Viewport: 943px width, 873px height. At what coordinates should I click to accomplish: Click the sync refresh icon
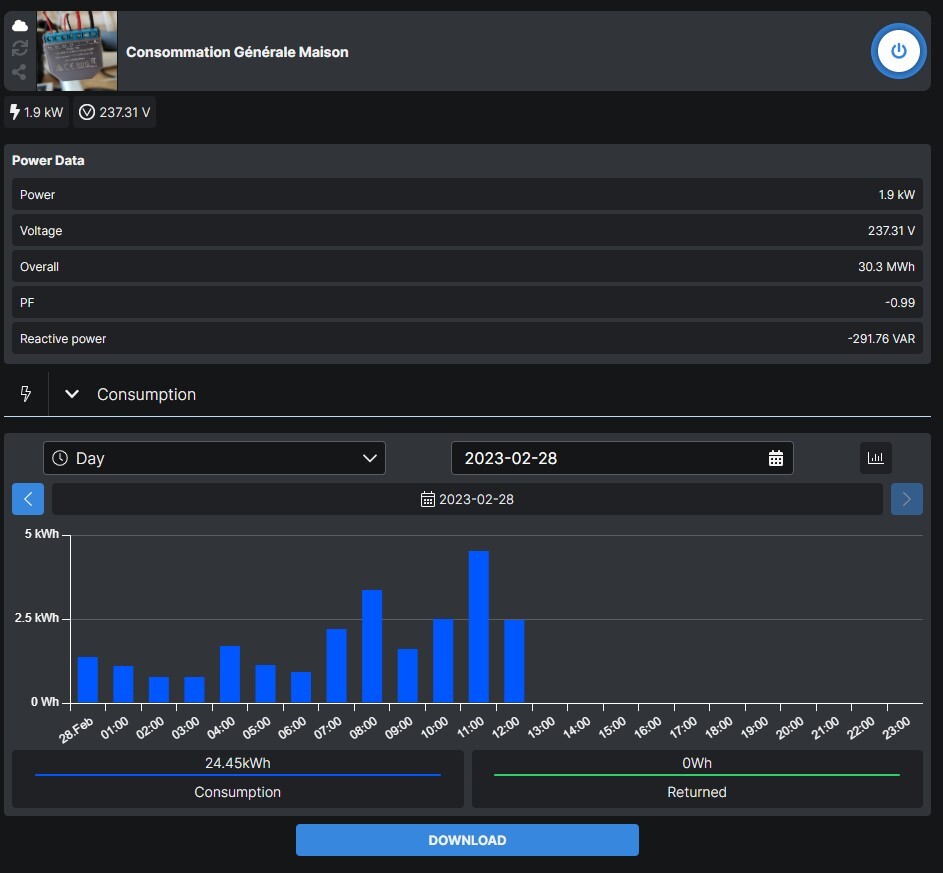tap(19, 48)
